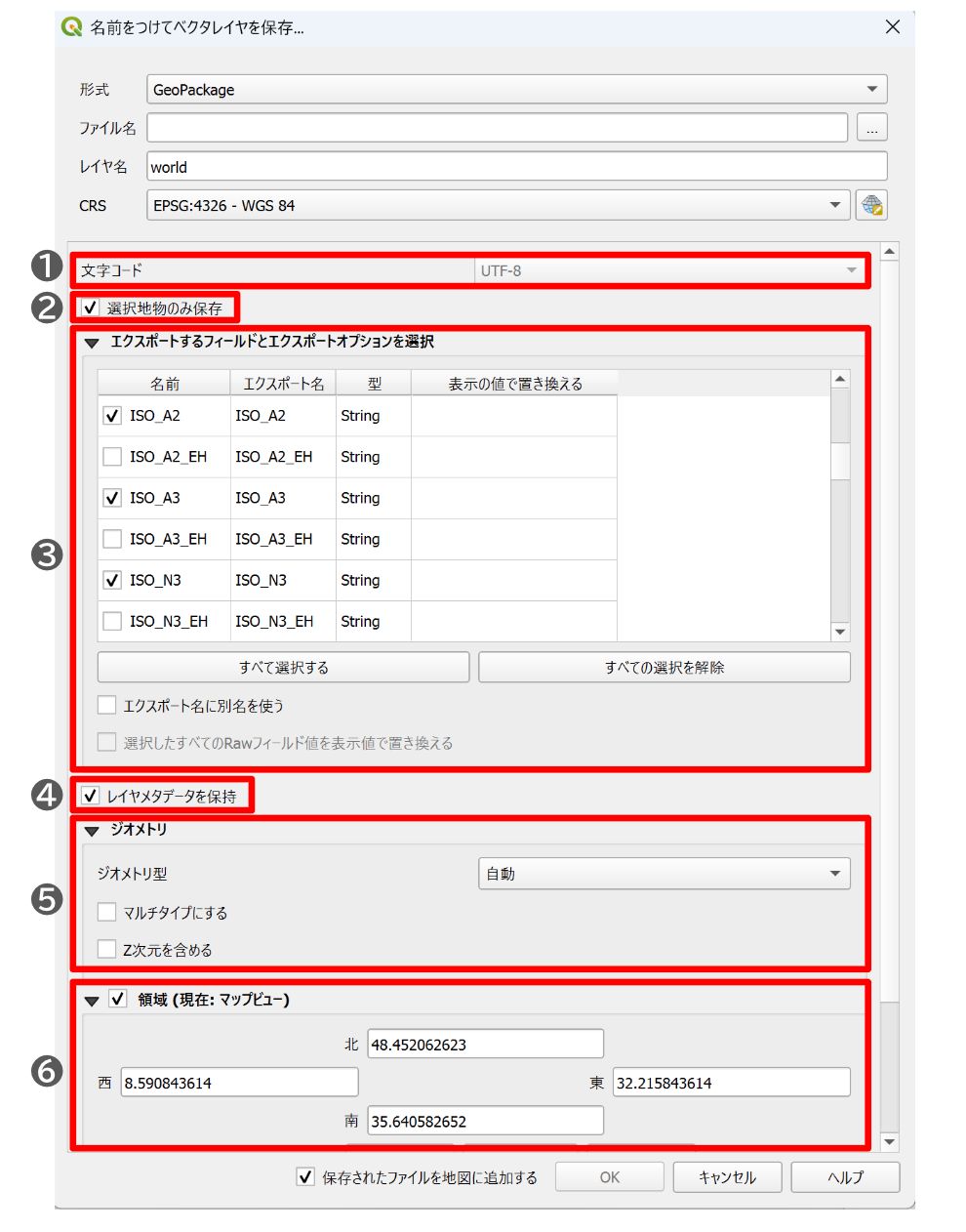Open the CRS EPSG:4326 dropdown
Screen dimensions: 966x1232
(498, 205)
